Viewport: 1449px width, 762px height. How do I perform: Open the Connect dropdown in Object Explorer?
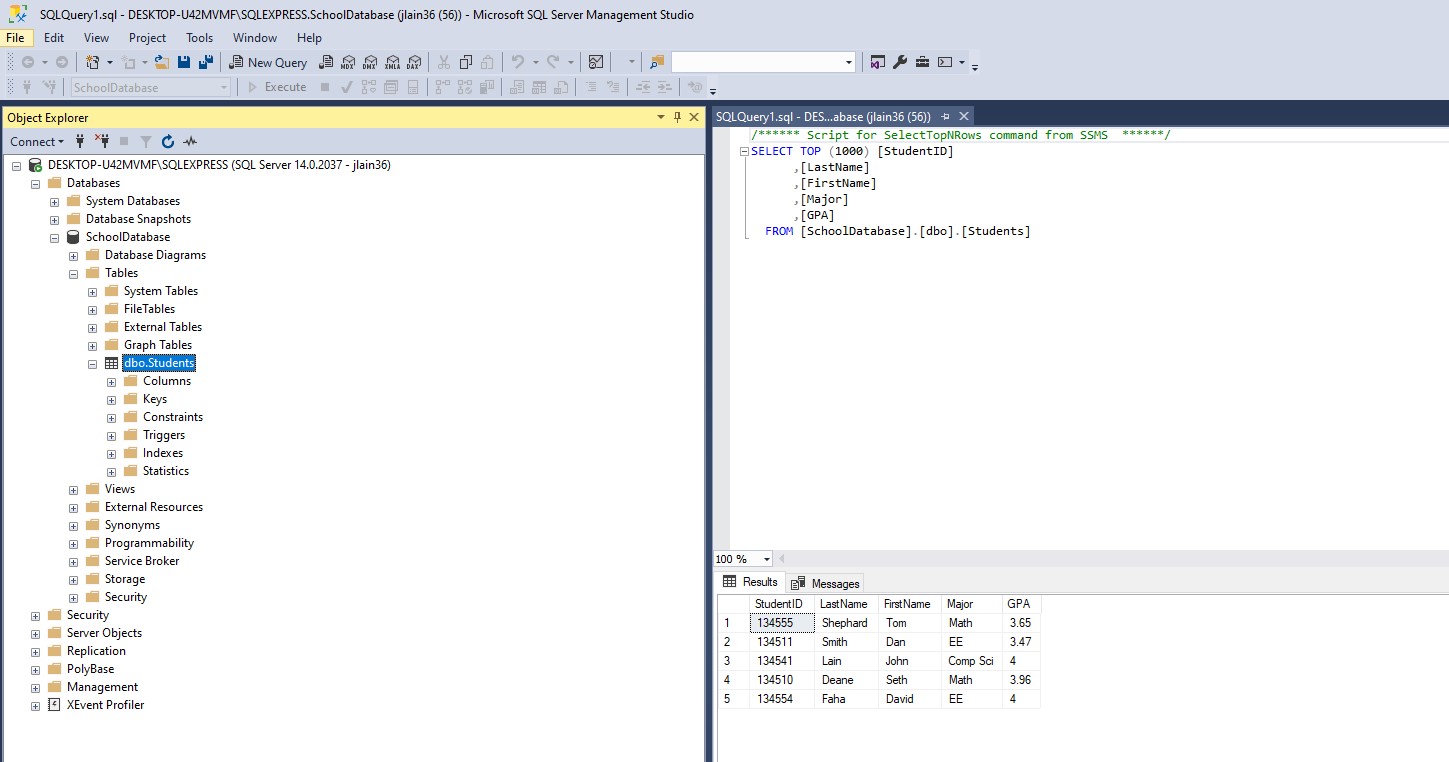tap(37, 142)
